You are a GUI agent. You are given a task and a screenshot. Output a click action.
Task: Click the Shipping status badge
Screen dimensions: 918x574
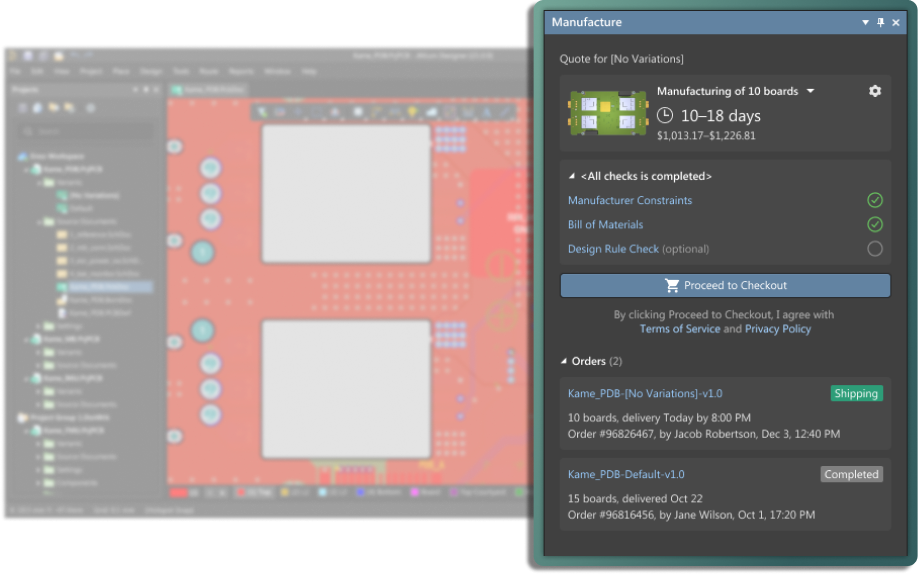(x=855, y=394)
